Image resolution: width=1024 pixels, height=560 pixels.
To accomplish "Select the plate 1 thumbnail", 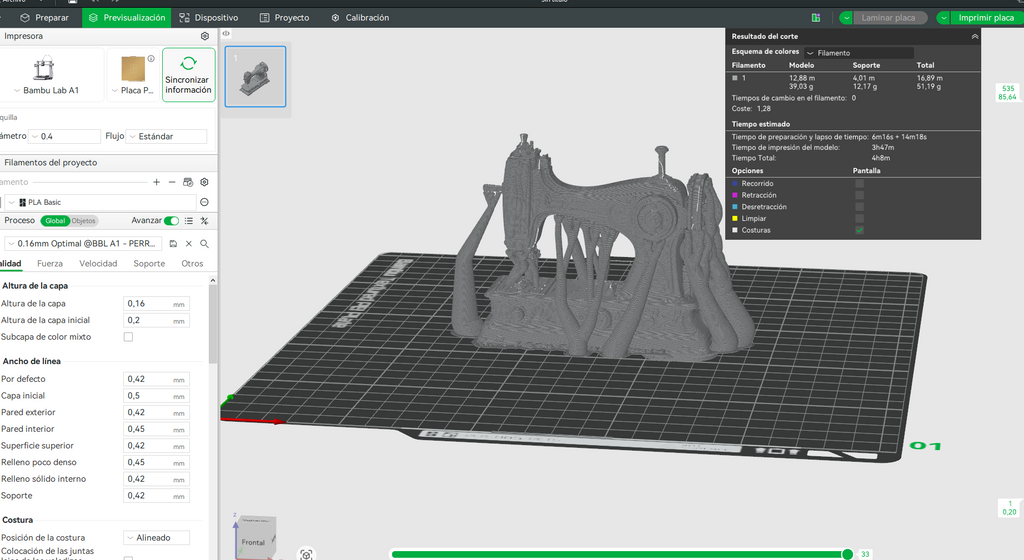I will pyautogui.click(x=255, y=76).
